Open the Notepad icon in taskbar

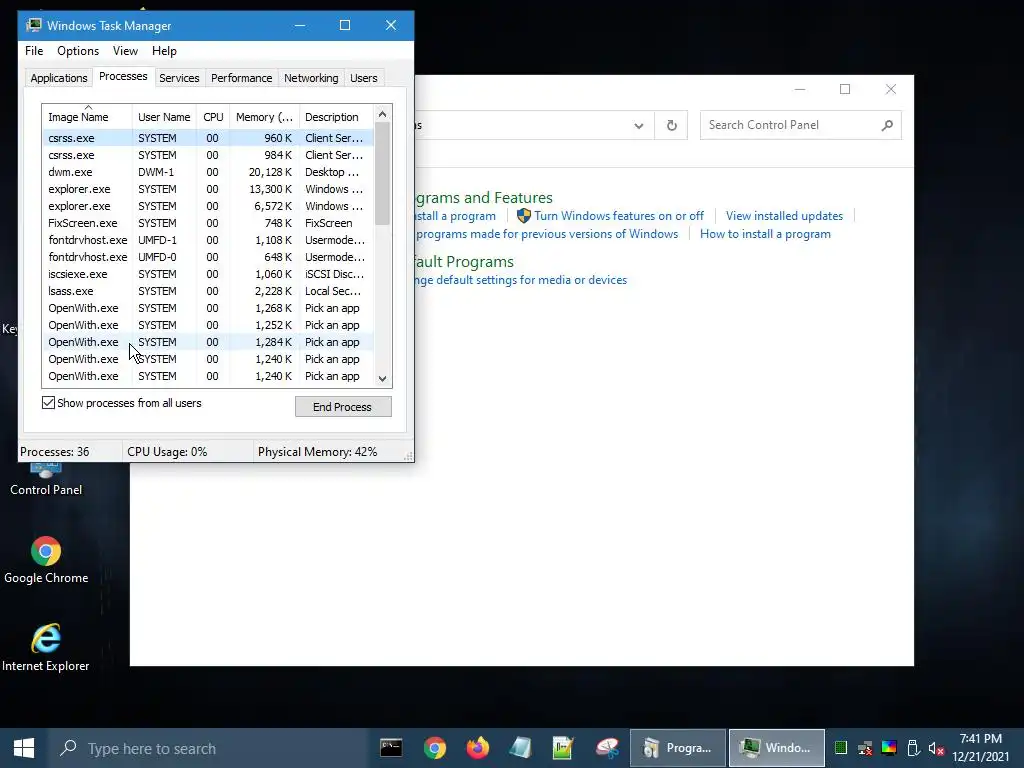point(520,748)
